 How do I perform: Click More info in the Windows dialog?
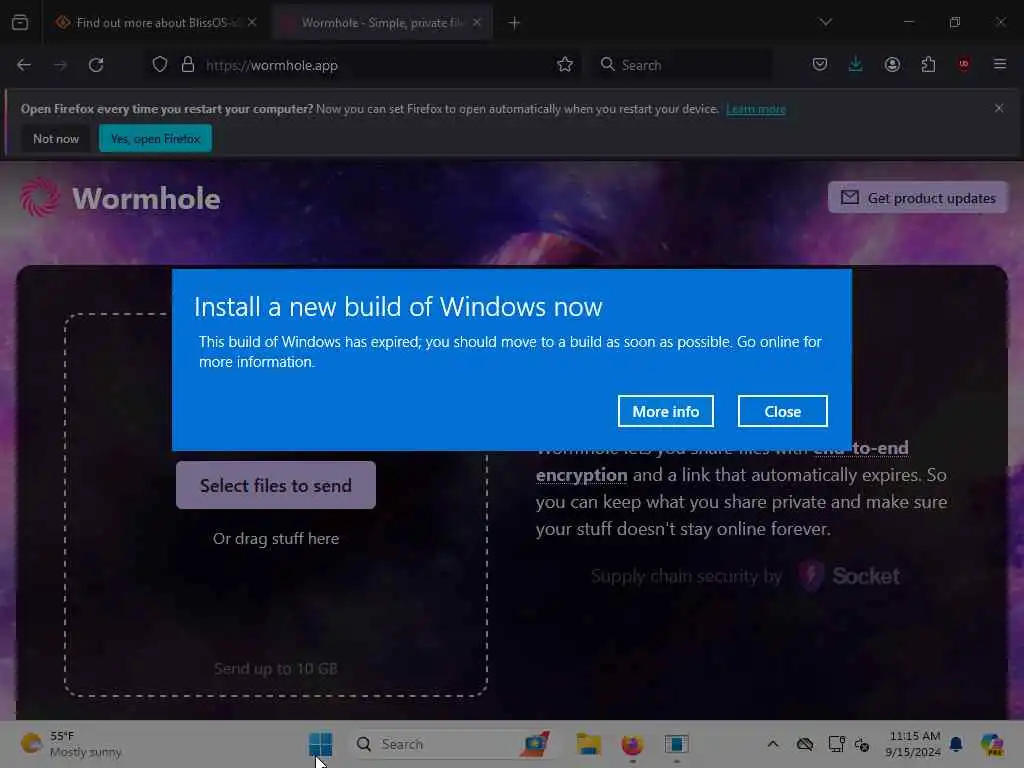[x=665, y=411]
